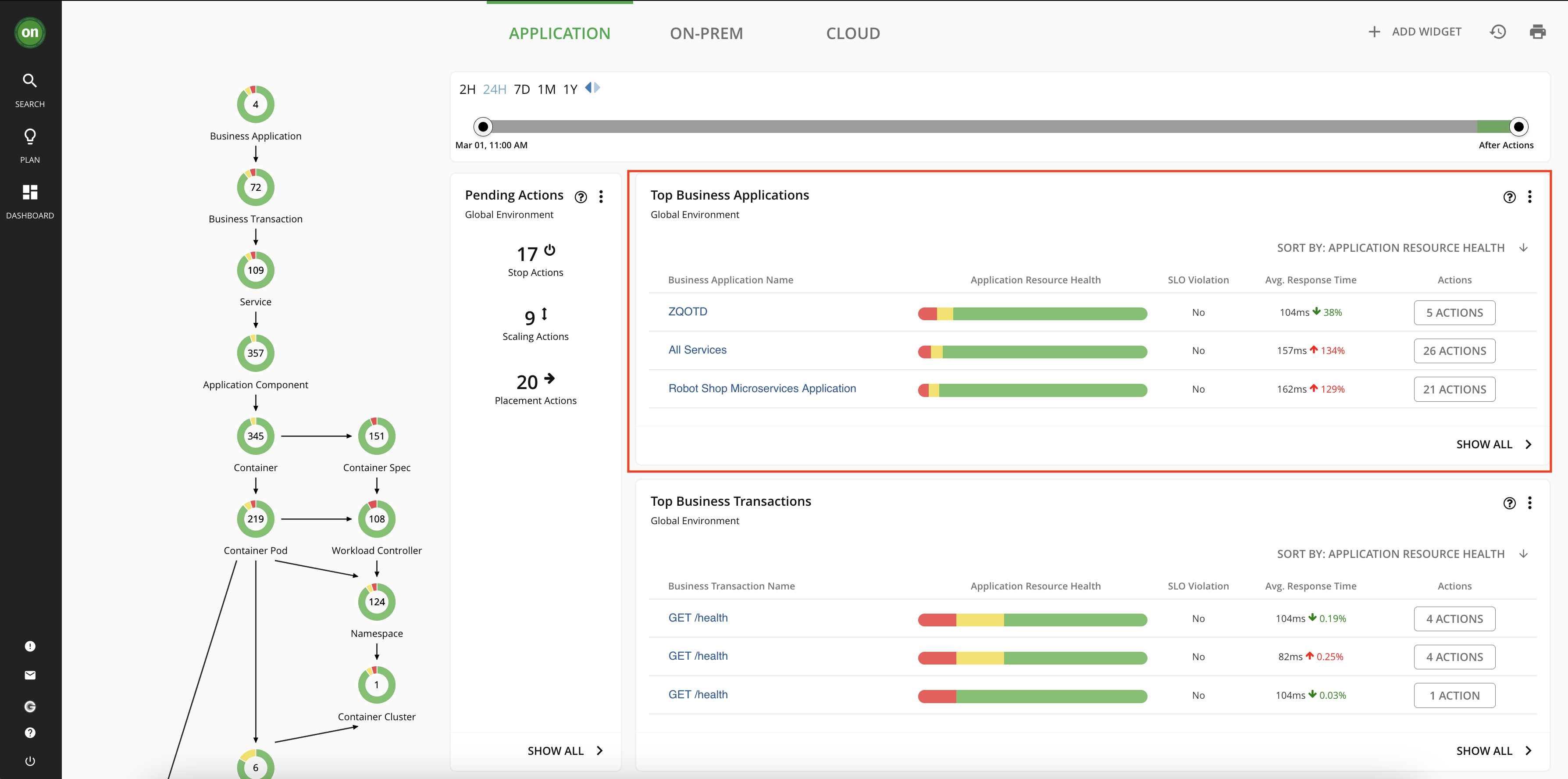
Task: Click the Business Transaction donut showing 72
Action: coord(256,187)
